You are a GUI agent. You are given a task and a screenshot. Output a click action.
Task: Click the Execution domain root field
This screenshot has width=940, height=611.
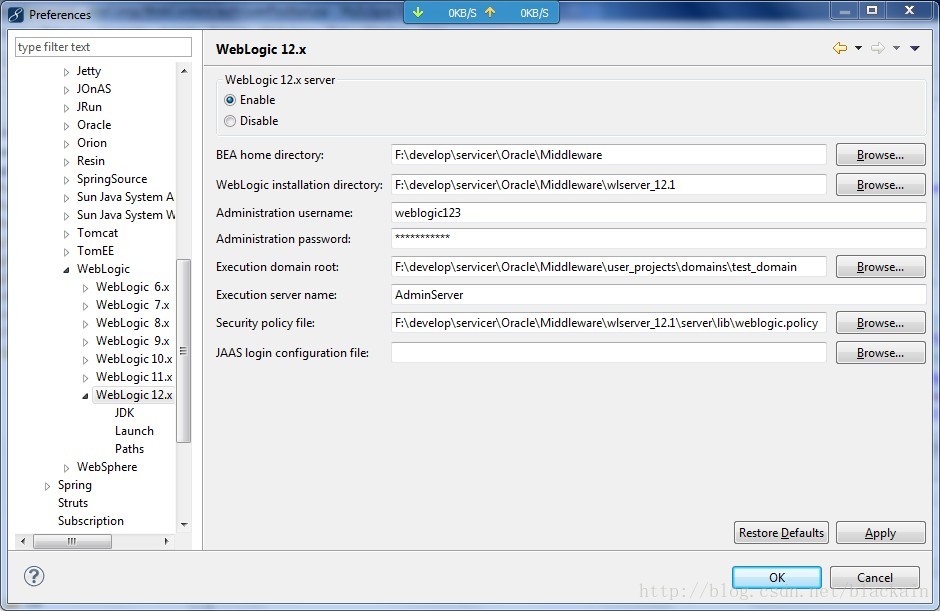point(608,267)
